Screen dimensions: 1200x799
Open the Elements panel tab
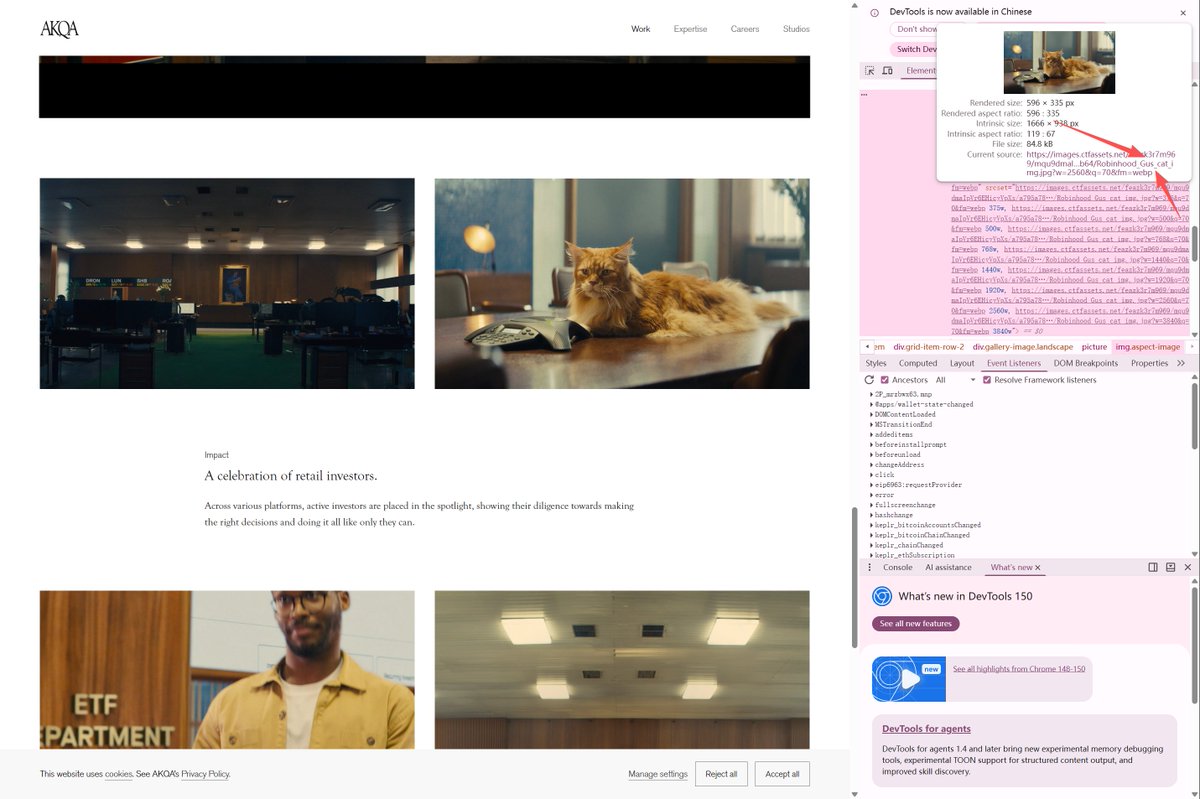[921, 71]
